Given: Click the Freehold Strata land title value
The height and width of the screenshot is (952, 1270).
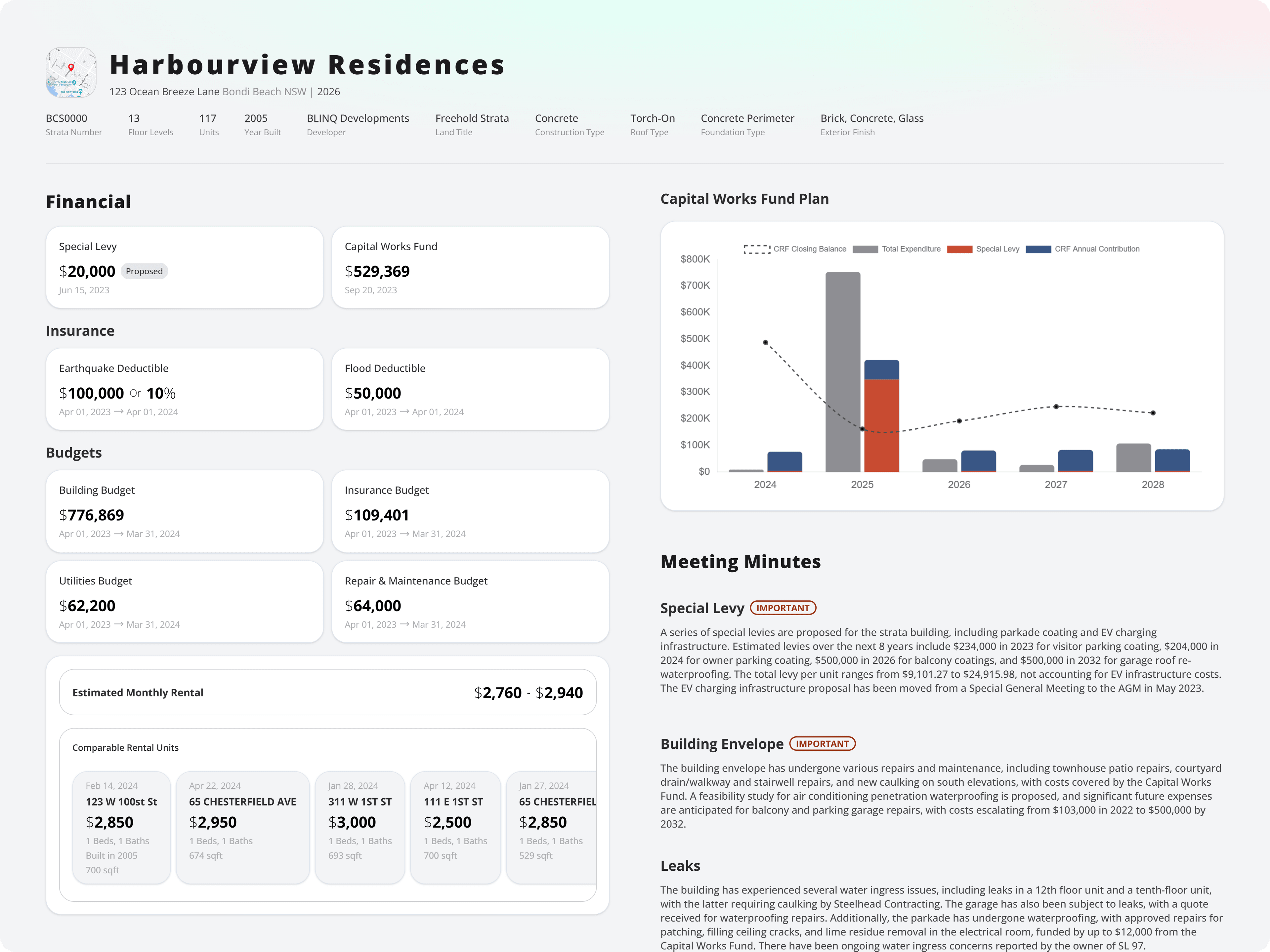Looking at the screenshot, I should [x=472, y=118].
